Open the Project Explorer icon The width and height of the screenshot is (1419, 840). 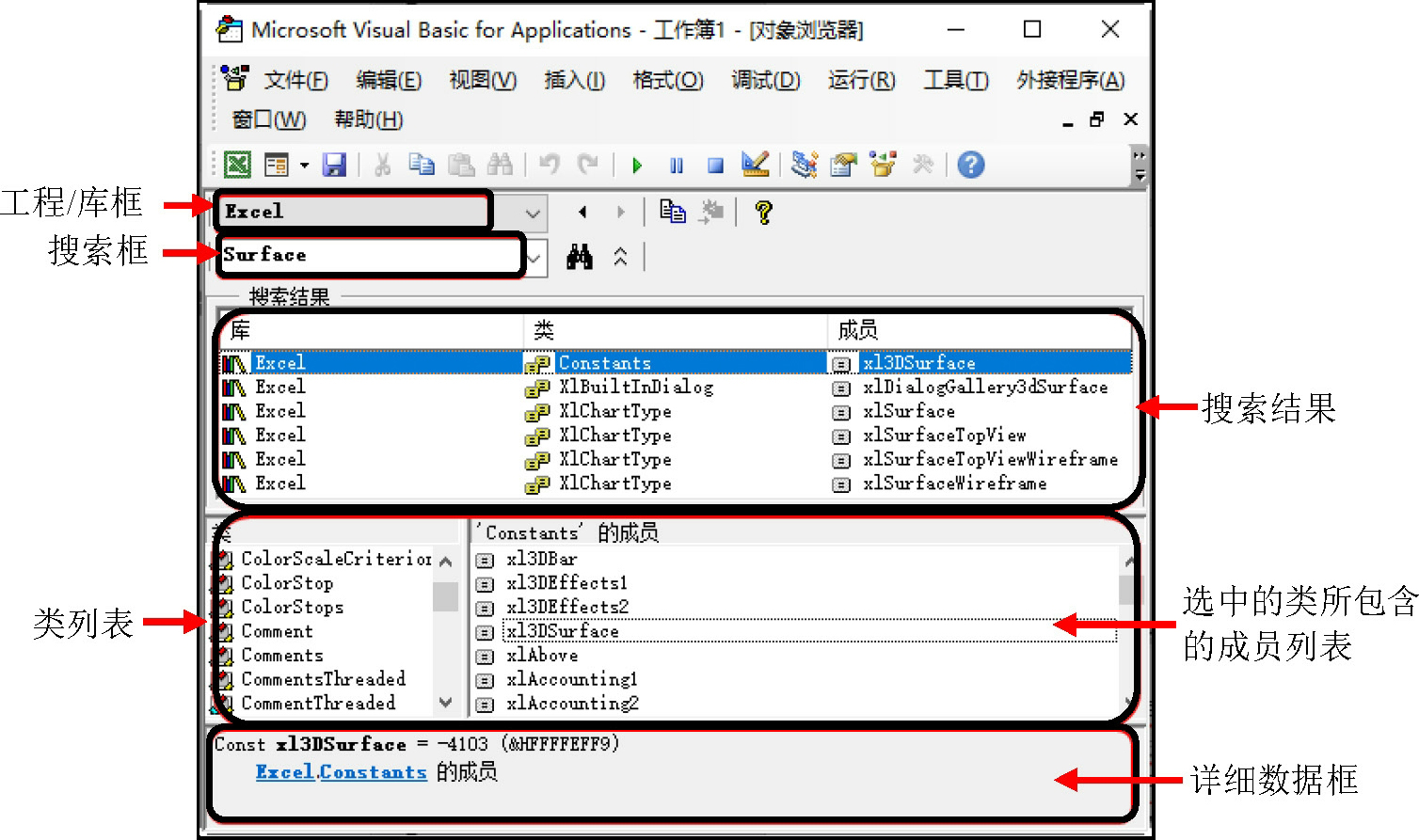[x=804, y=166]
